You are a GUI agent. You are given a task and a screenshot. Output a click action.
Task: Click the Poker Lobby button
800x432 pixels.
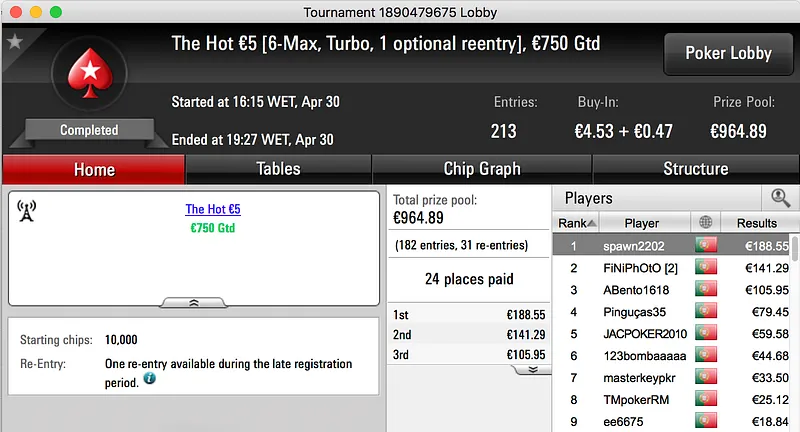[x=728, y=54]
